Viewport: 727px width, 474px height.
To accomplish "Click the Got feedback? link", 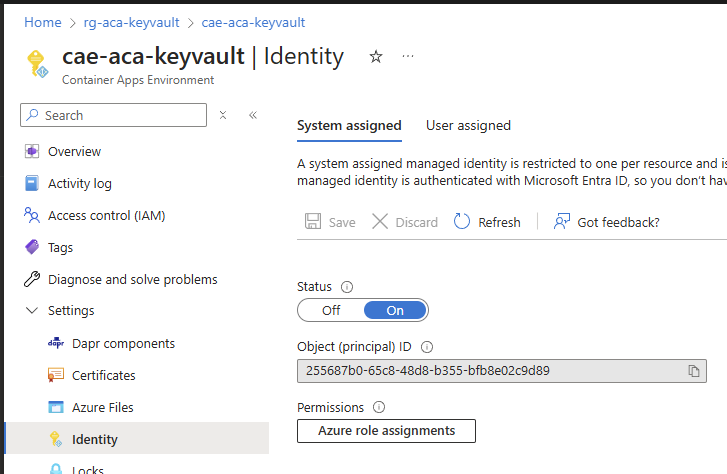I will [618, 223].
